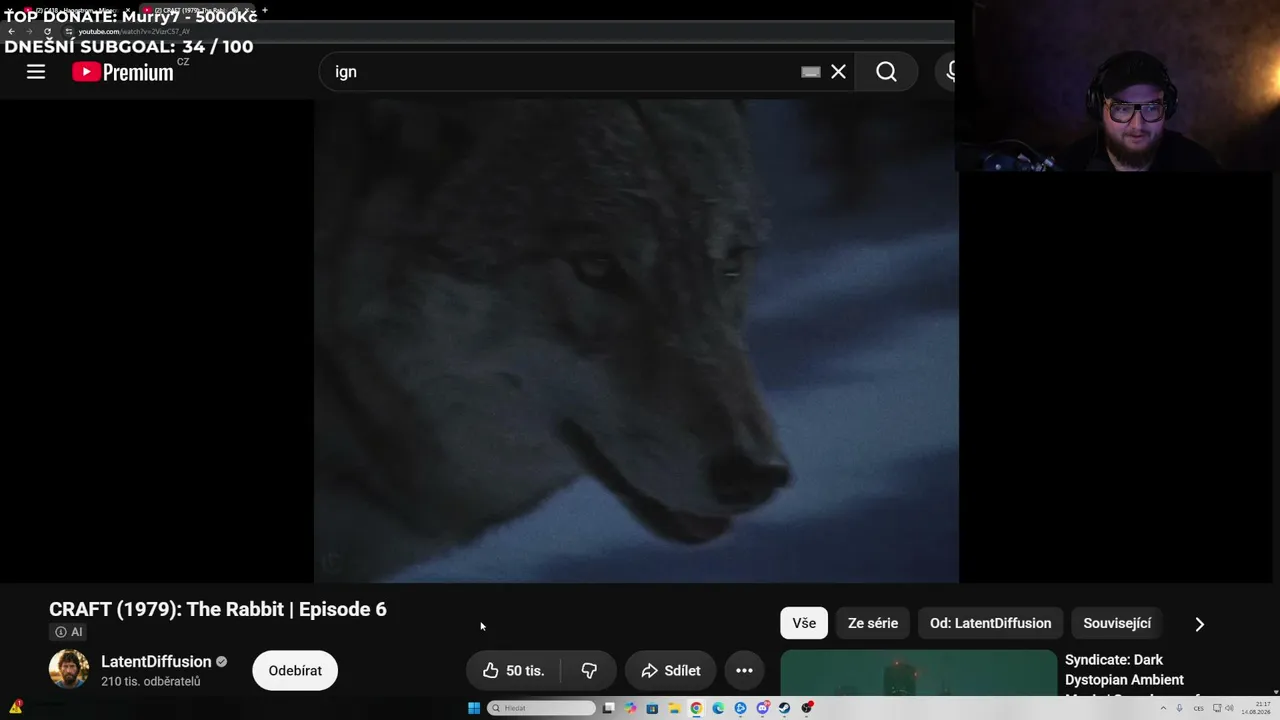Go back with the browser back arrow

tap(11, 31)
